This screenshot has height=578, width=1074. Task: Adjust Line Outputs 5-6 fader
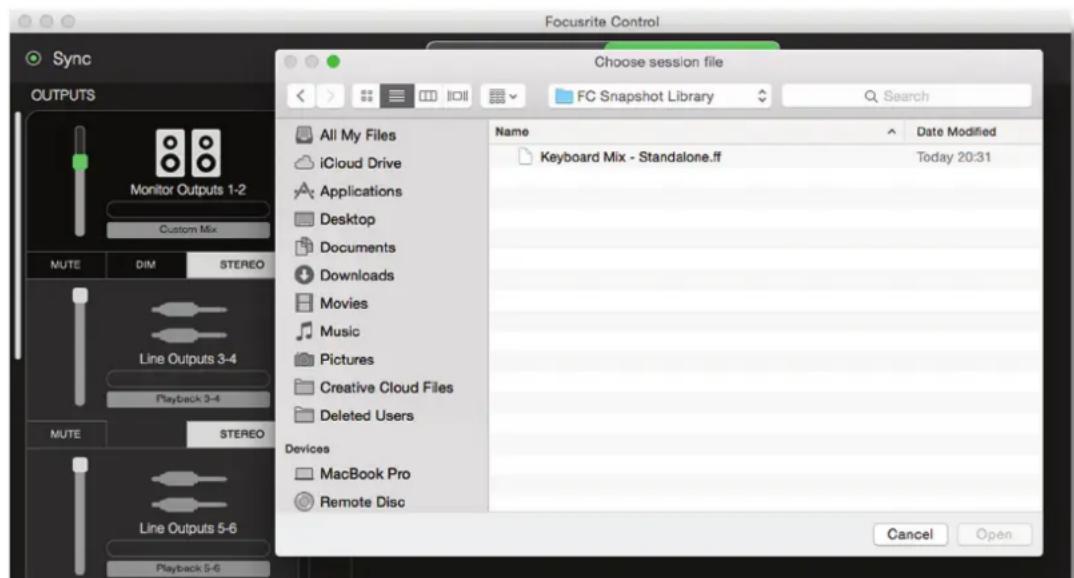tap(80, 465)
